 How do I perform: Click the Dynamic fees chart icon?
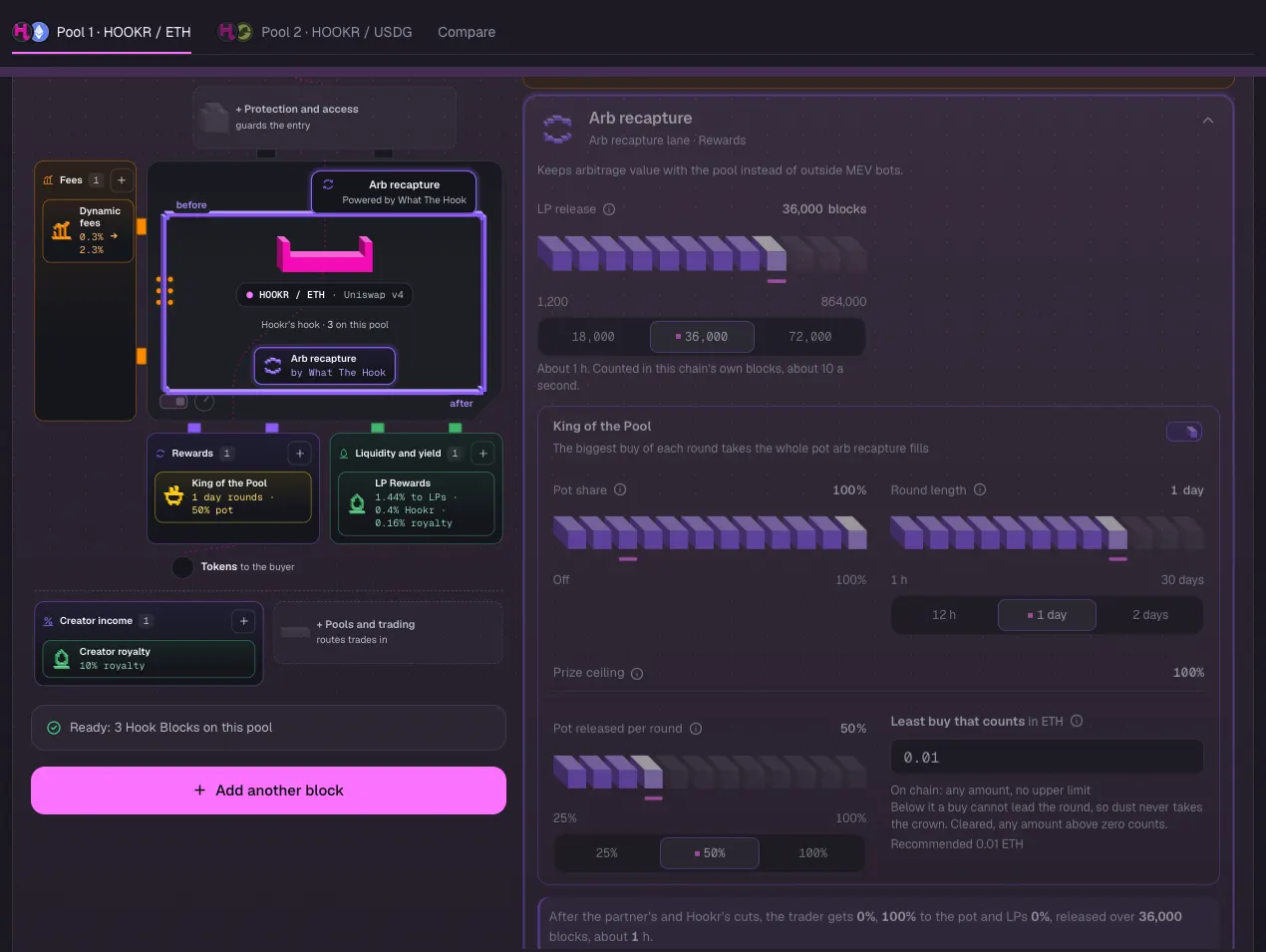[x=62, y=230]
